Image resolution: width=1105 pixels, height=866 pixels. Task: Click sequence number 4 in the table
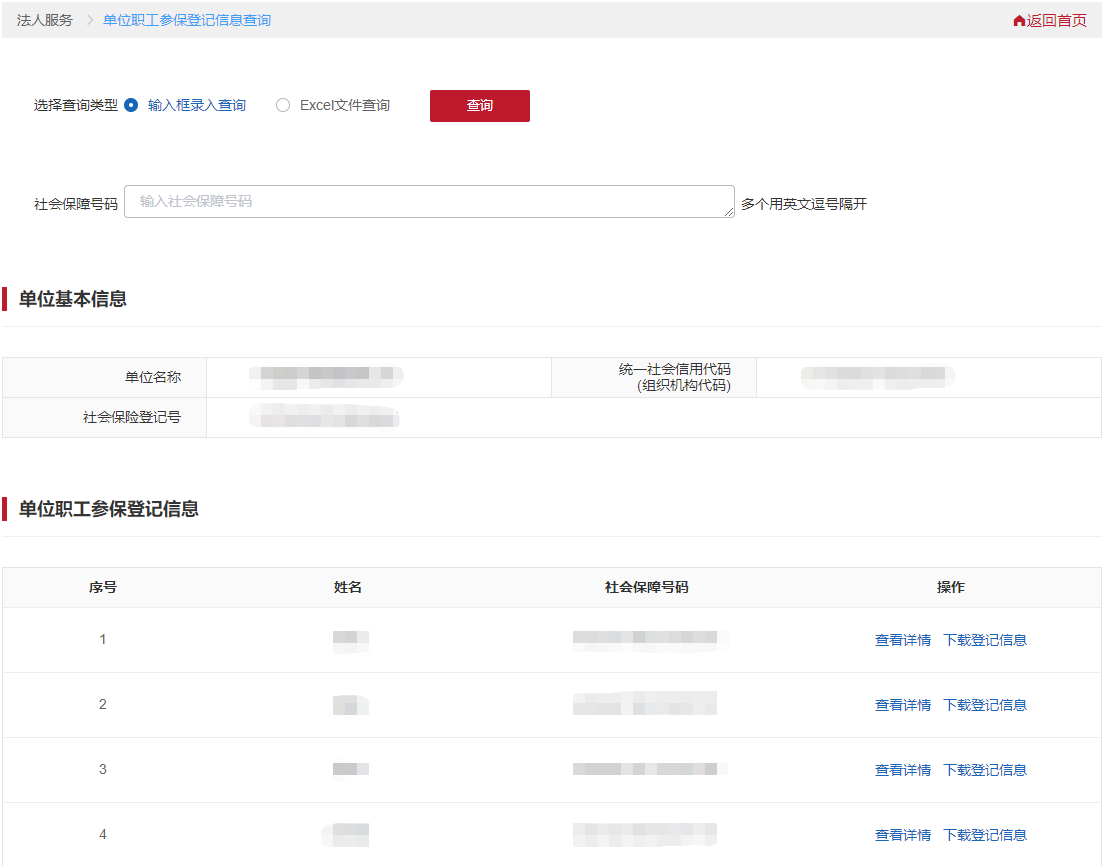[x=102, y=834]
